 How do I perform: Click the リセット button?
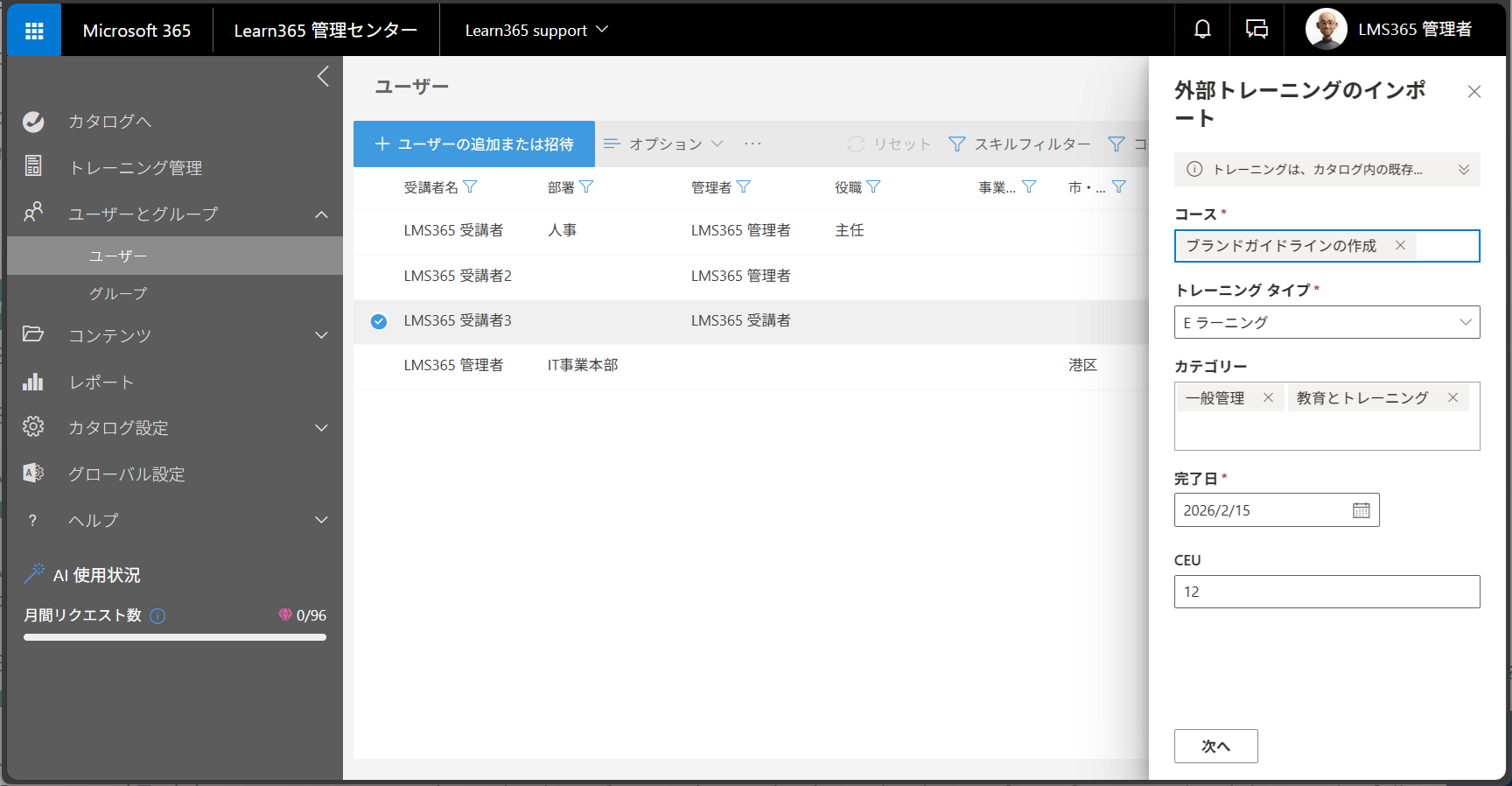[889, 144]
